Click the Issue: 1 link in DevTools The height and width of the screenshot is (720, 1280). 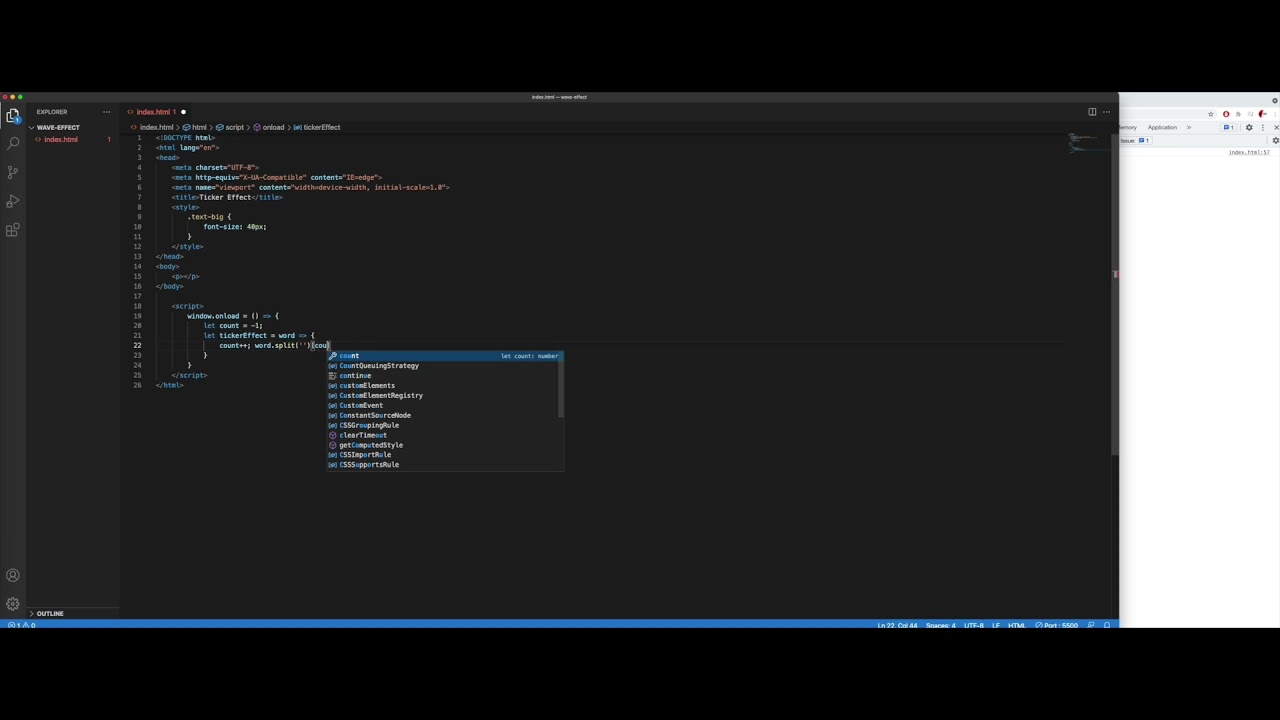(1134, 141)
